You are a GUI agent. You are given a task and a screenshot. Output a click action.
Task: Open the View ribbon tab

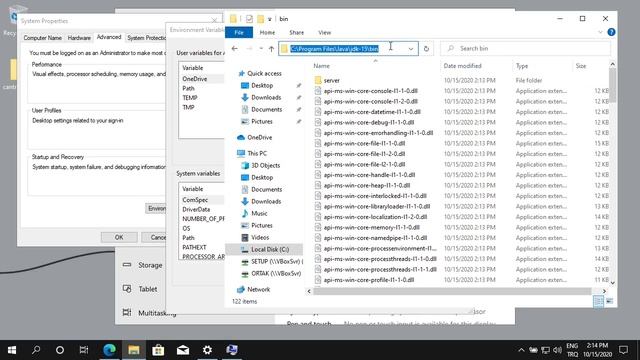(324, 32)
